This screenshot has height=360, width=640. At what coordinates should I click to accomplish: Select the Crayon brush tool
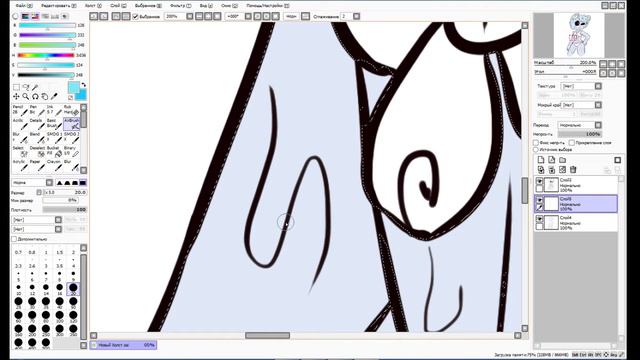click(53, 165)
